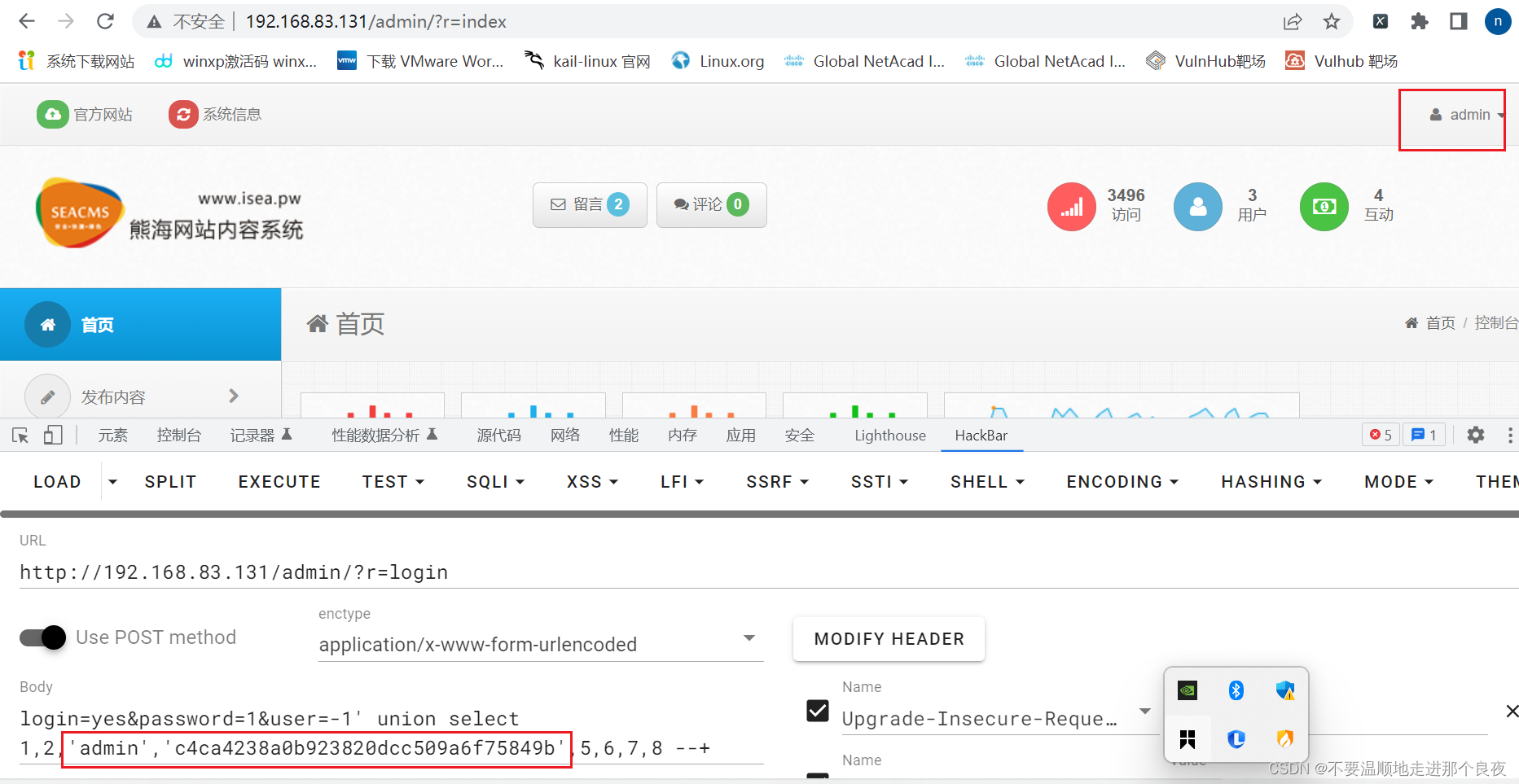Image resolution: width=1519 pixels, height=784 pixels.
Task: Open the SSRF dropdown in HackBar
Action: [x=777, y=482]
